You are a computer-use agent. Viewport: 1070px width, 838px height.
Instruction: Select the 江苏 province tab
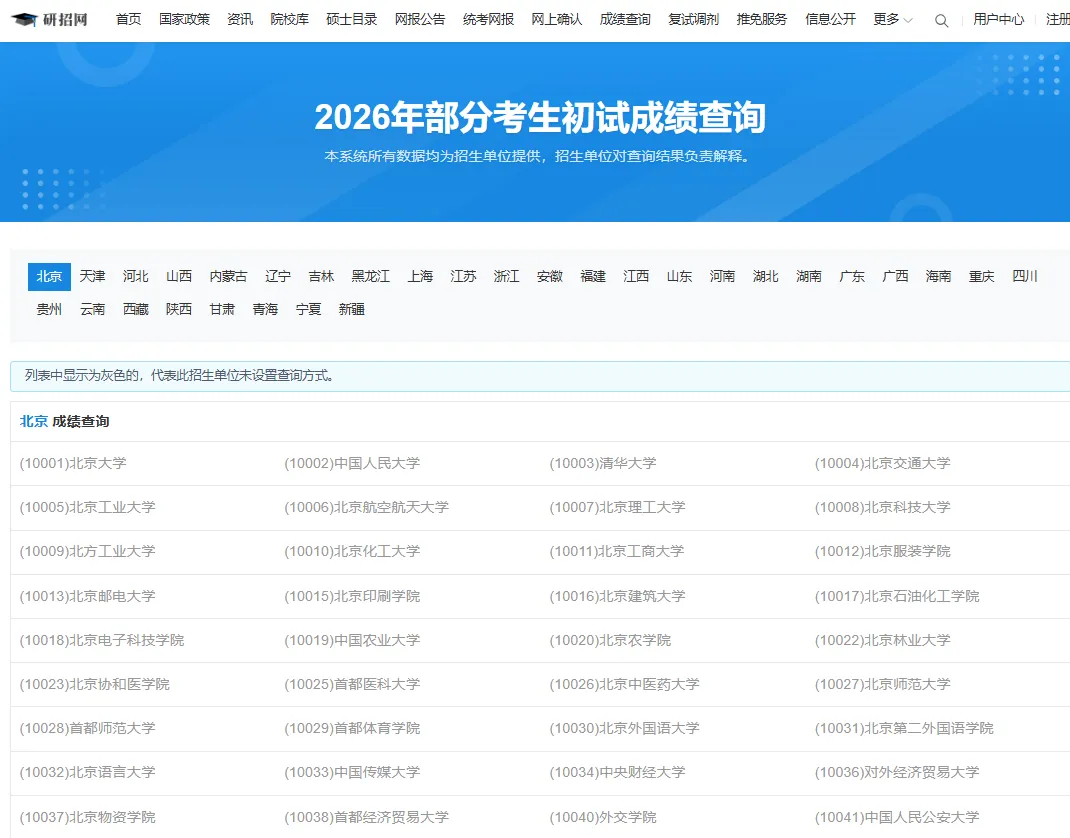(463, 276)
